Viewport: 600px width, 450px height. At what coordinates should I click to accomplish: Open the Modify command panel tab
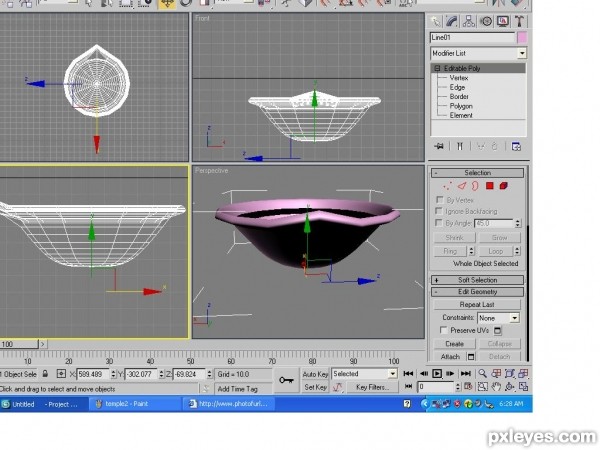click(x=452, y=21)
